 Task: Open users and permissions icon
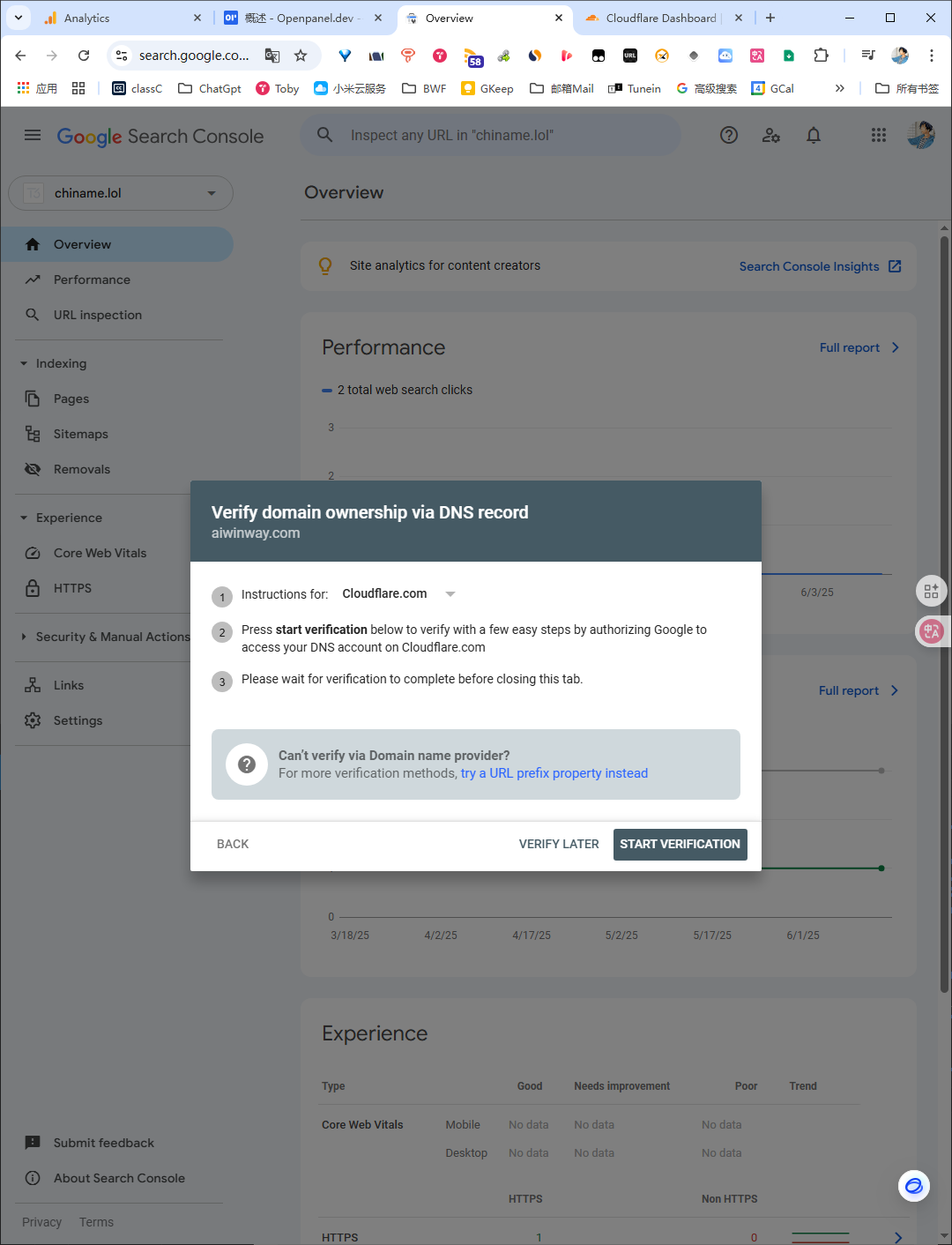pyautogui.click(x=771, y=135)
